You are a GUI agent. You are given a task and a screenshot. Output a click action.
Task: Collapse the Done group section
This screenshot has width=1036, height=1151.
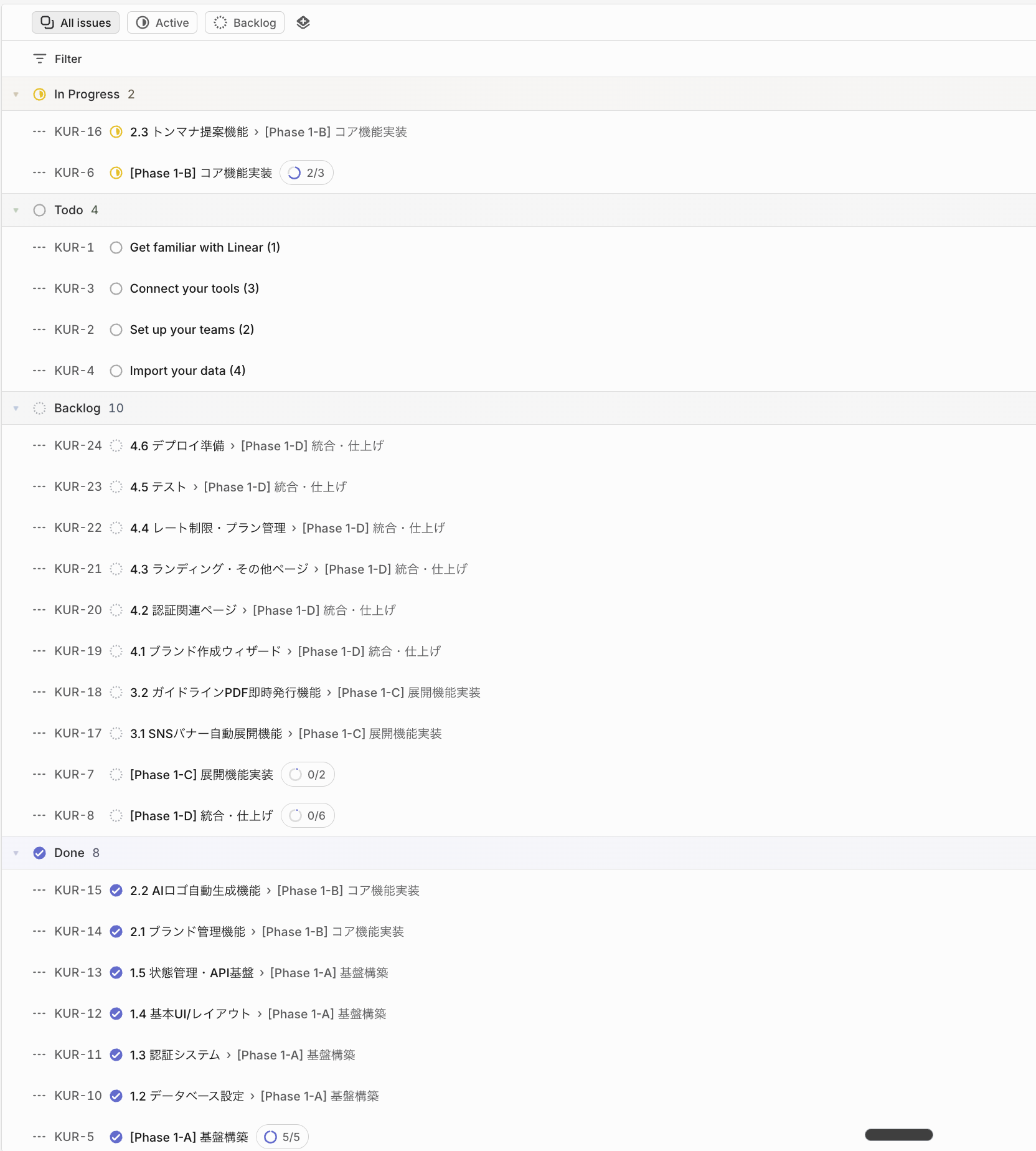coord(16,853)
